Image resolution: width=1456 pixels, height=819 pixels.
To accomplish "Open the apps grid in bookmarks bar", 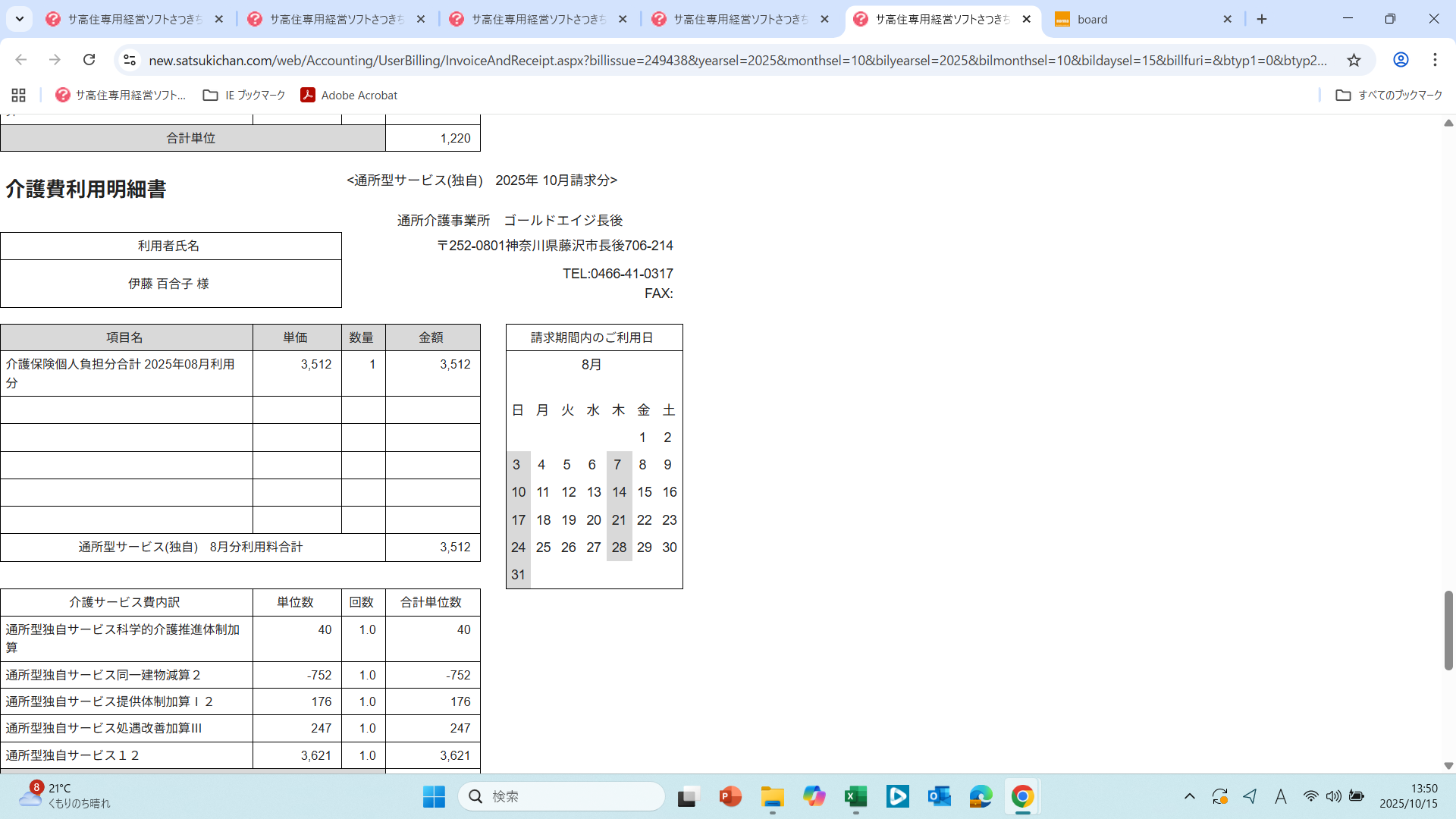I will coord(19,95).
